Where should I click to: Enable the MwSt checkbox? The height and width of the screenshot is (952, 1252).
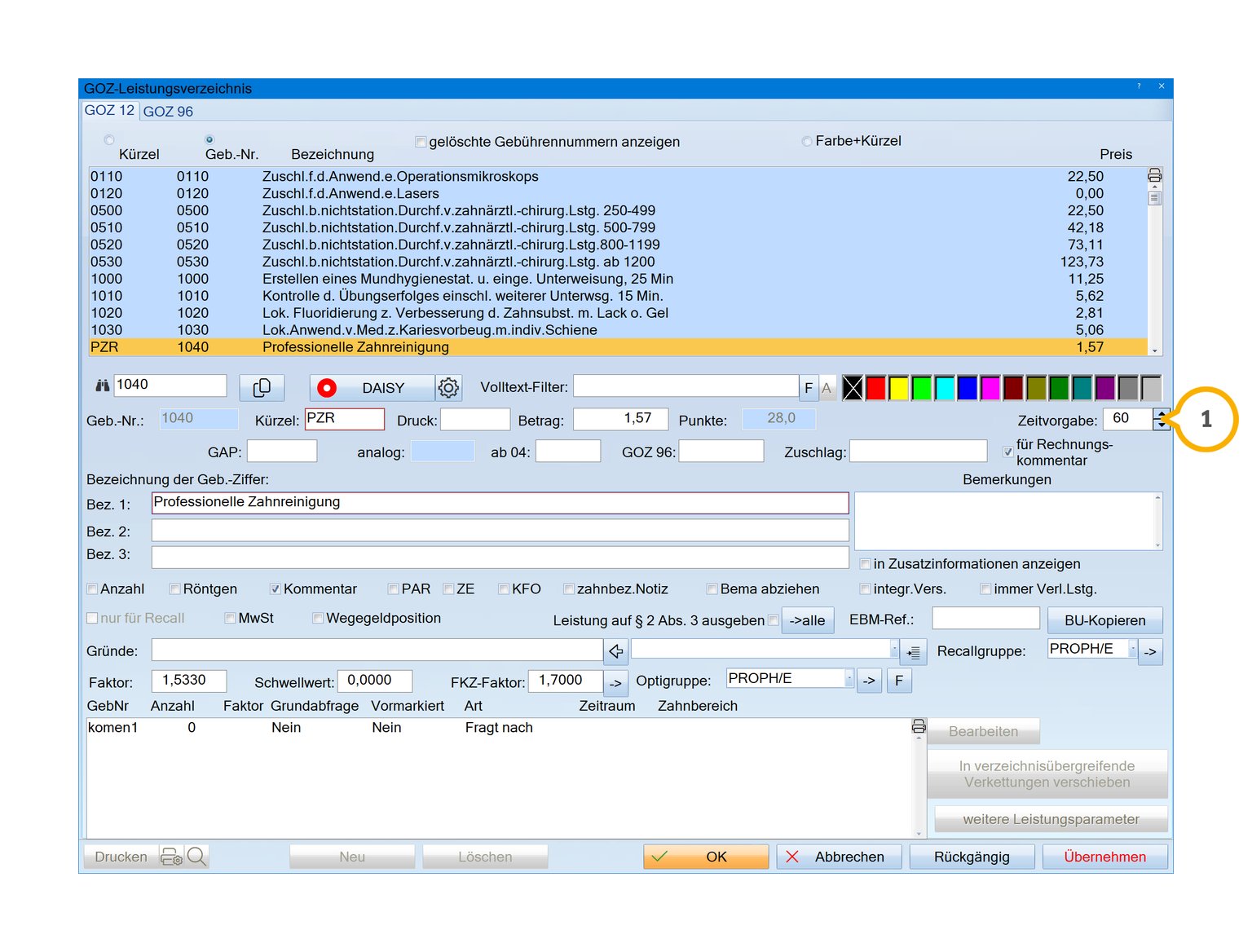click(230, 619)
